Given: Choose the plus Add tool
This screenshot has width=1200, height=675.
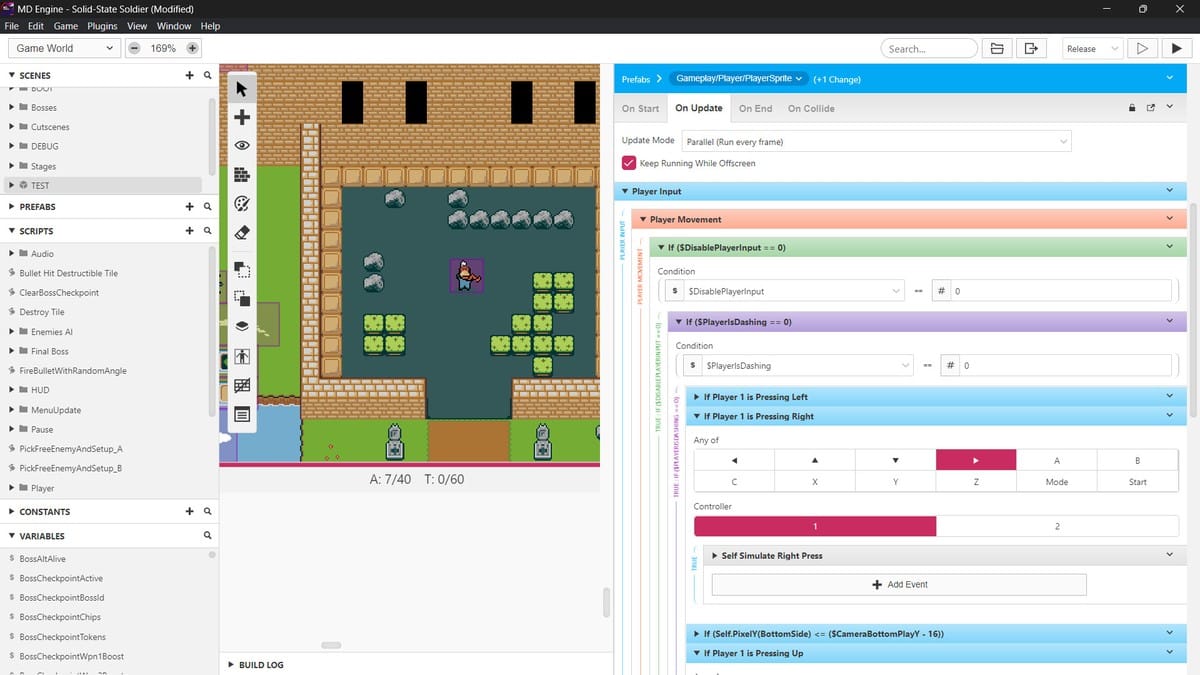Looking at the screenshot, I should click(x=241, y=117).
